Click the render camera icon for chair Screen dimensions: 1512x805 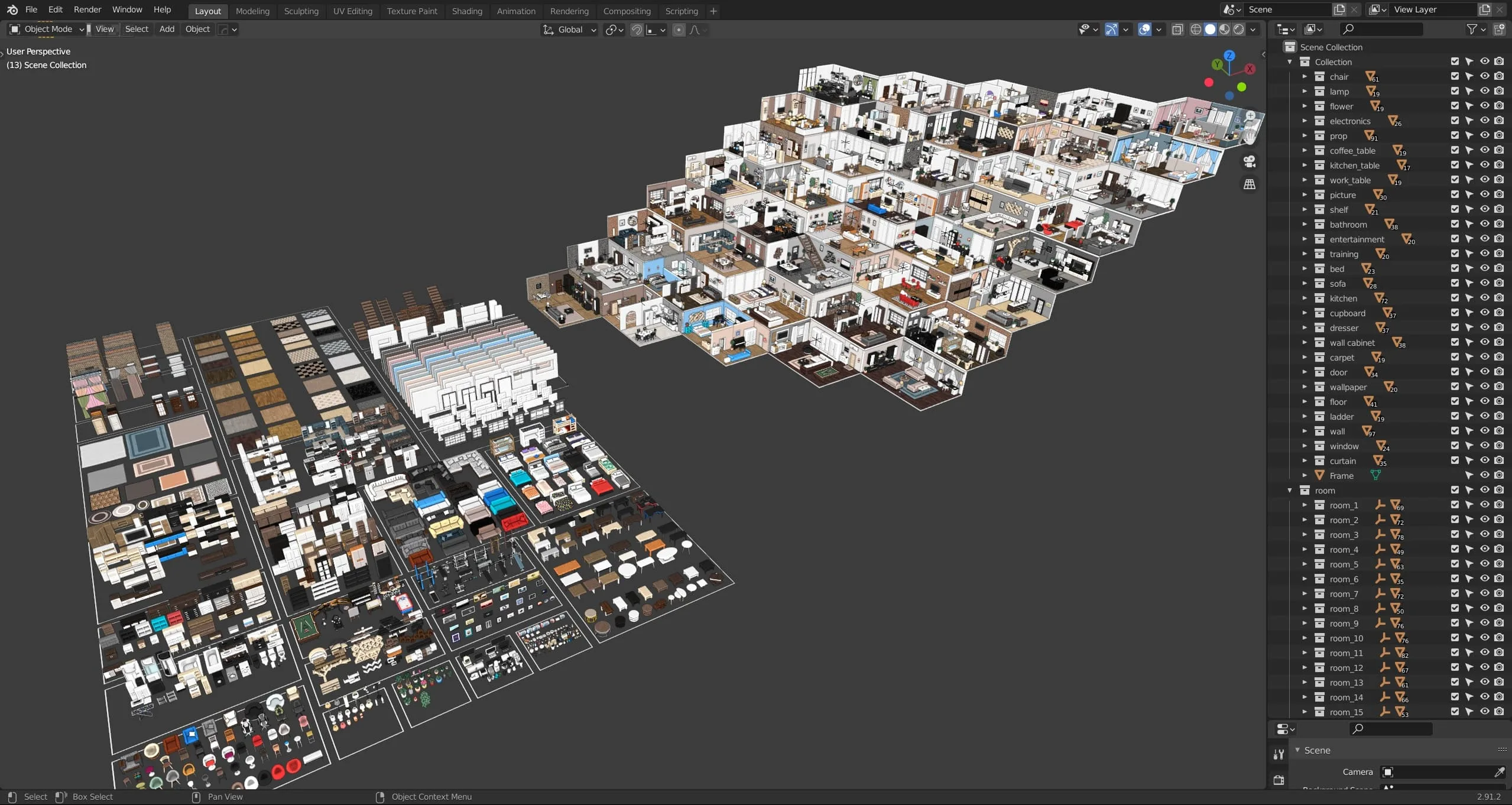click(x=1499, y=76)
